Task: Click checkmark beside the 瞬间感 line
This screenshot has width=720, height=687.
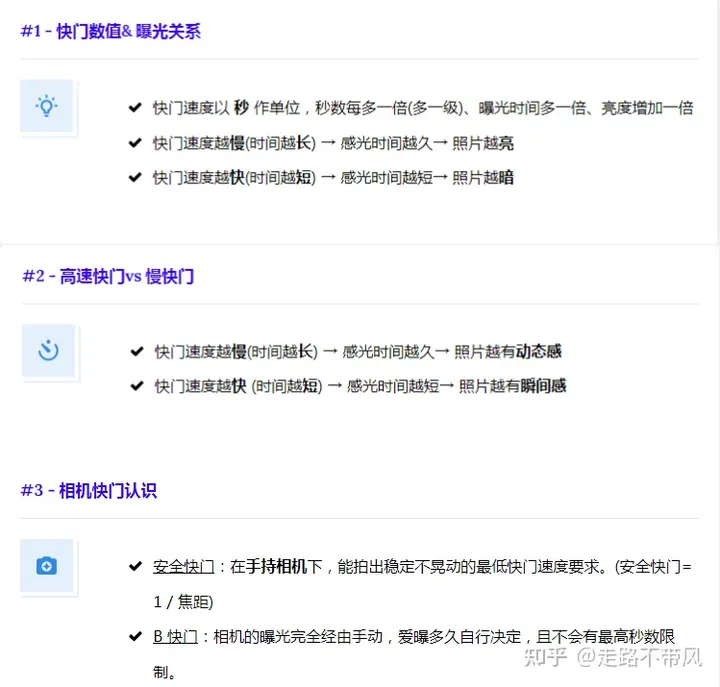Action: pyautogui.click(x=136, y=385)
